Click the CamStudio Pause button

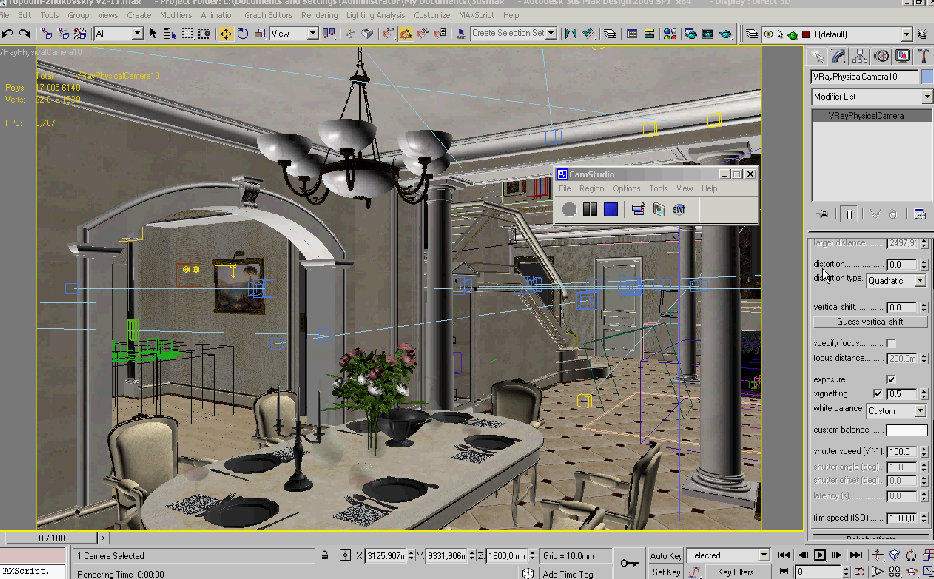coord(590,209)
